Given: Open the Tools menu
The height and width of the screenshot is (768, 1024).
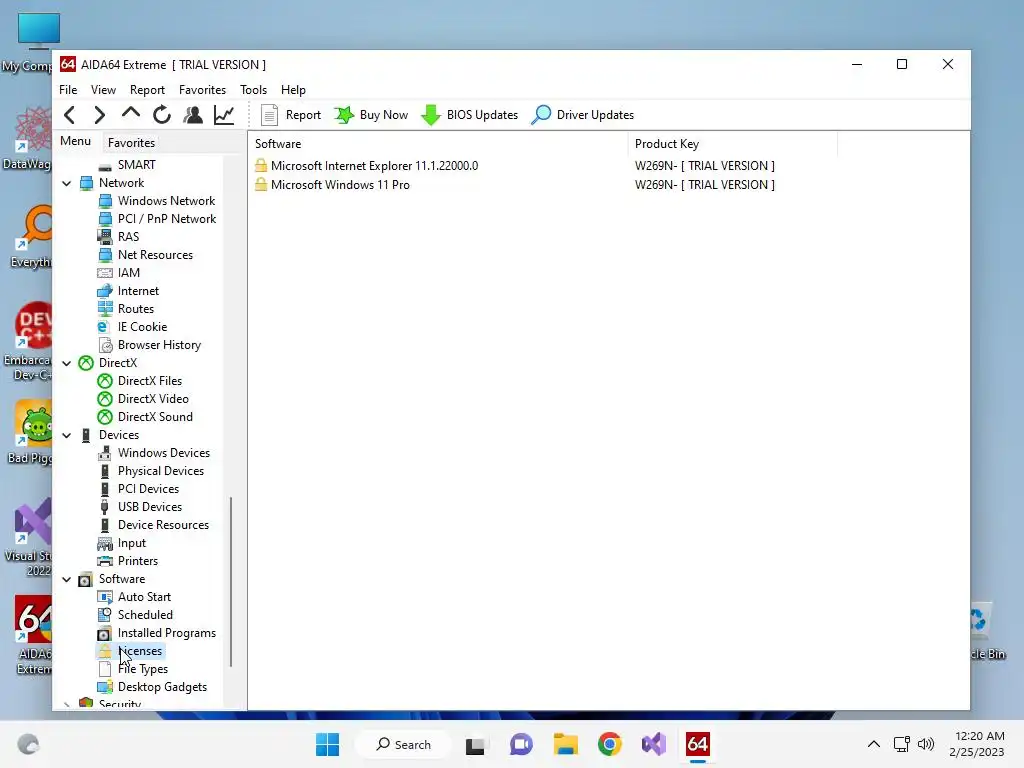Looking at the screenshot, I should coord(253,89).
